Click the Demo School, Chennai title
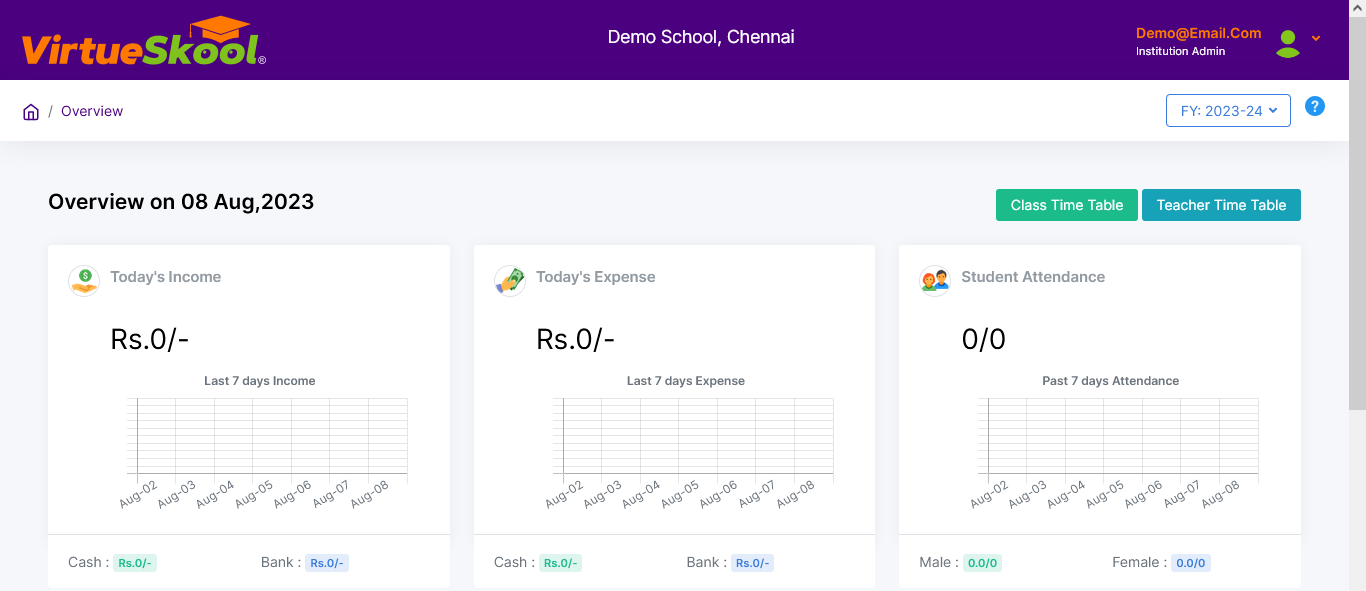 (701, 37)
